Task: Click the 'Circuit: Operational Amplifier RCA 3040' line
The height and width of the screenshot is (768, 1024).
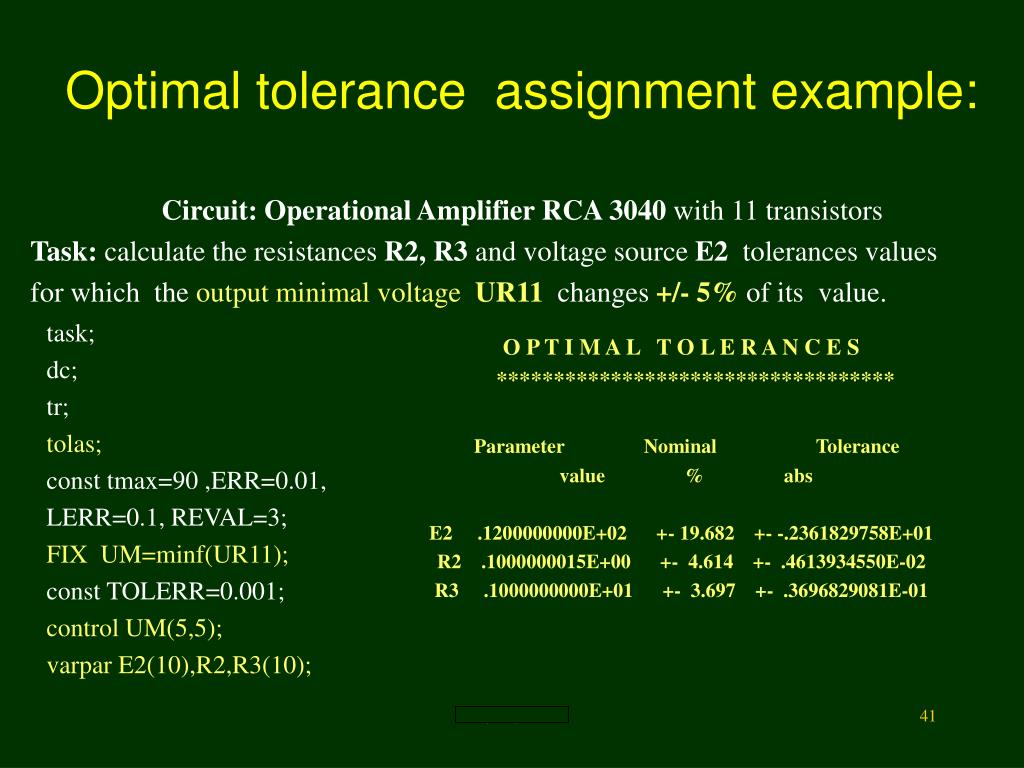Action: tap(413, 211)
